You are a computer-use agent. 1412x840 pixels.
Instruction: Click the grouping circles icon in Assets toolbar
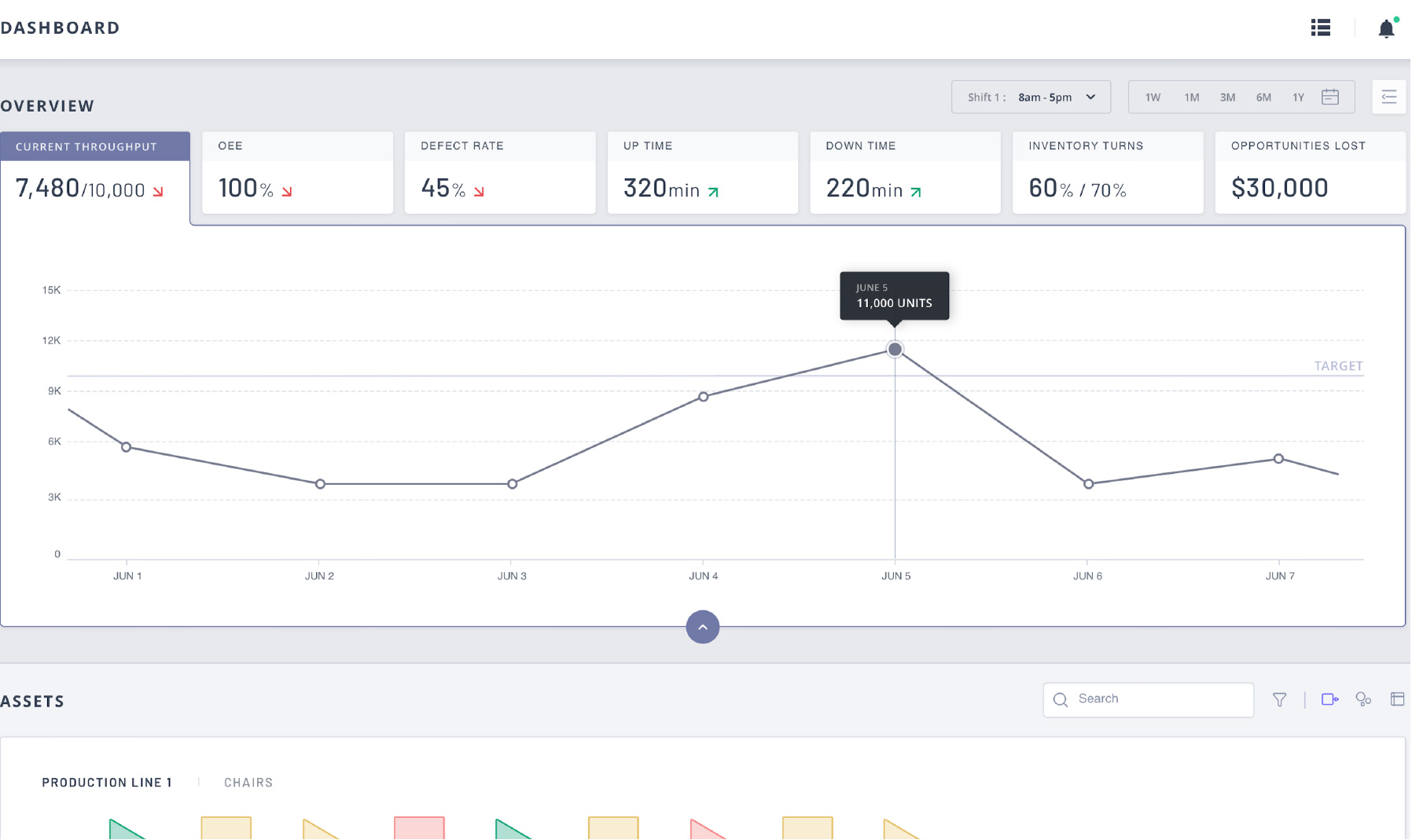click(1363, 699)
